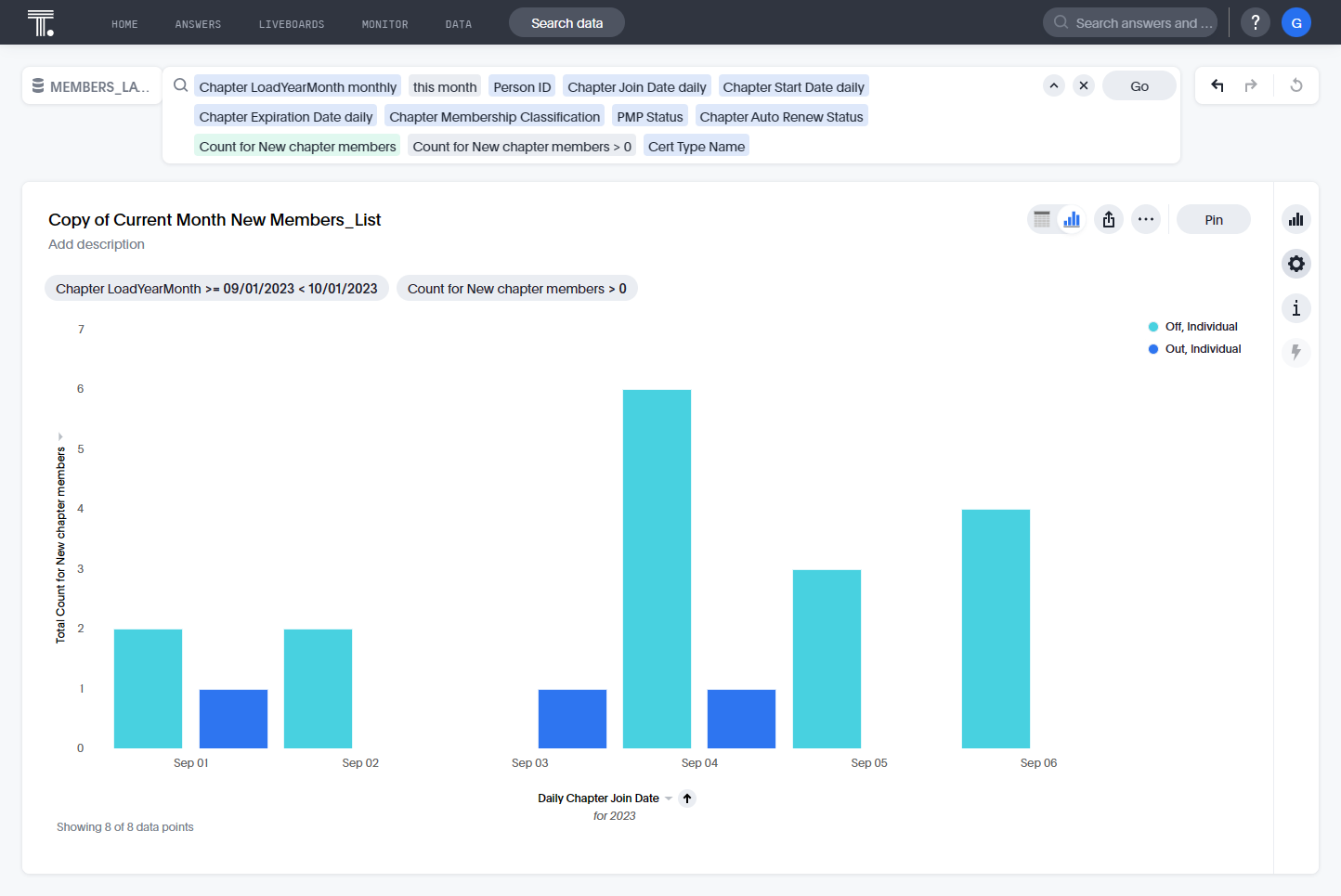The image size is (1341, 896).
Task: Reset the search with reset icon
Action: coord(1296,85)
